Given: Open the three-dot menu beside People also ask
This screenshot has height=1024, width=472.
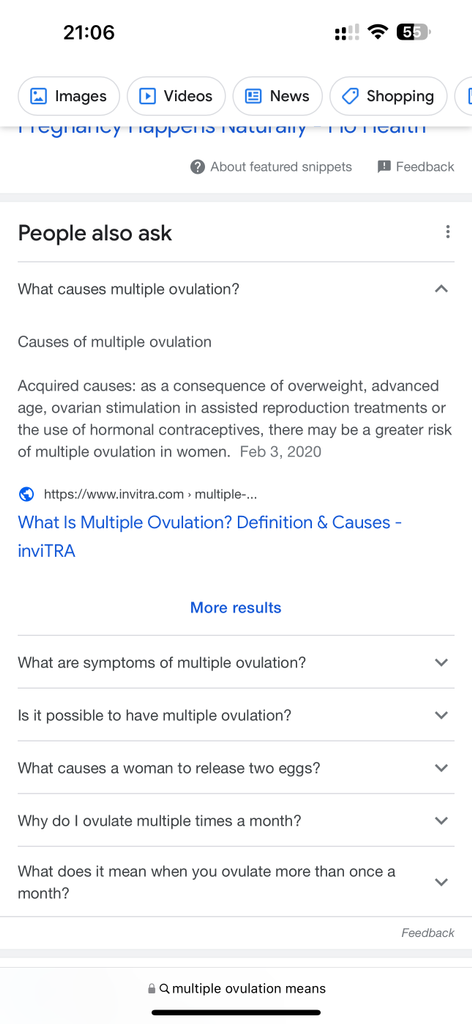Looking at the screenshot, I should tap(447, 232).
